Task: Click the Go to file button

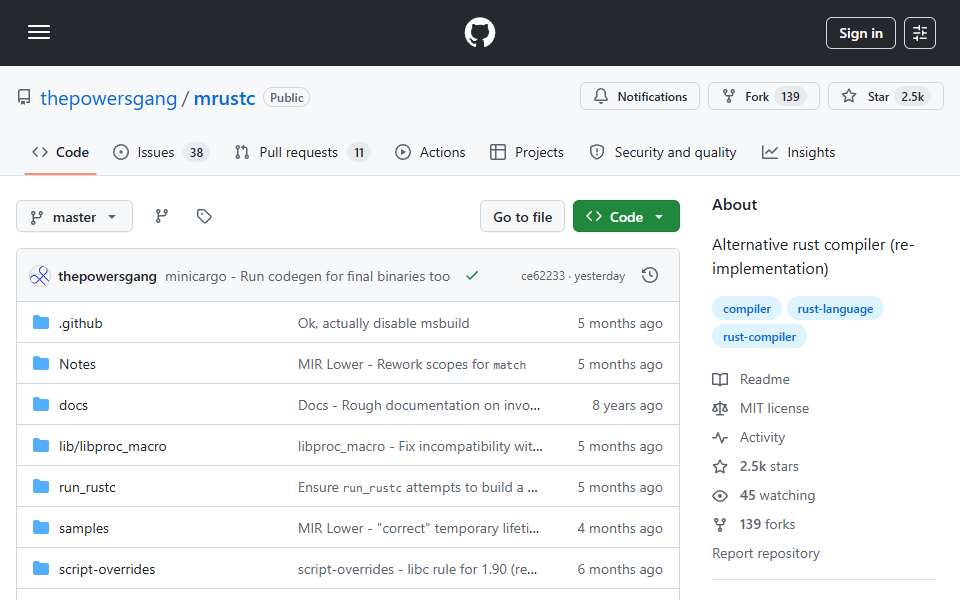Action: coord(522,217)
